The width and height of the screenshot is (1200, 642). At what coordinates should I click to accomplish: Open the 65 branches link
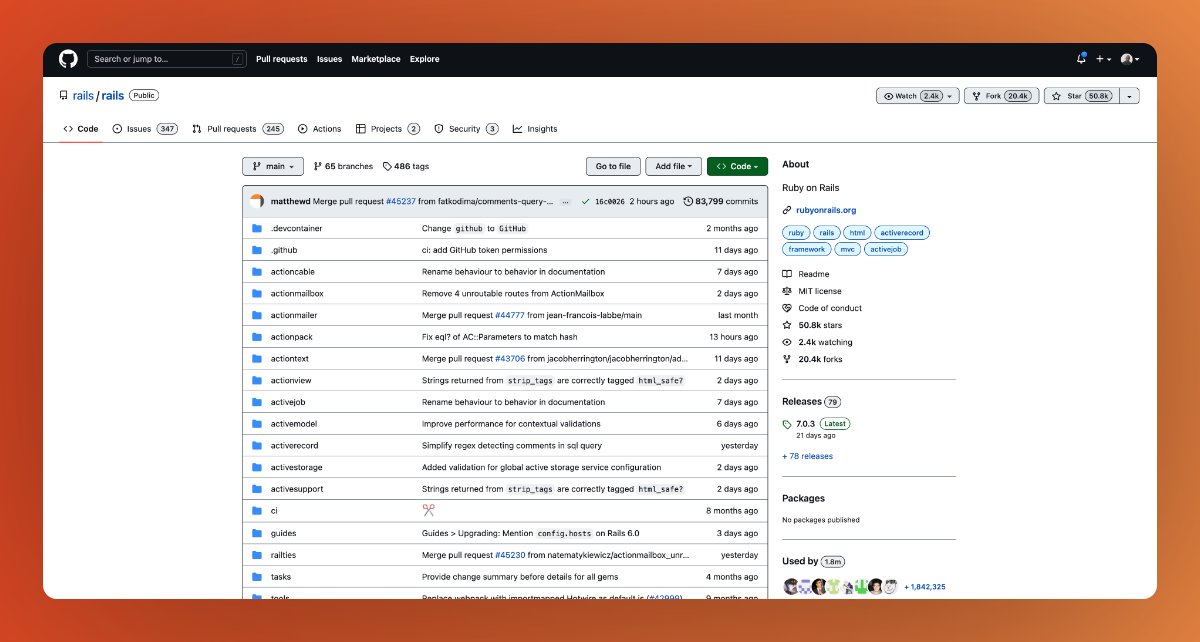click(x=349, y=167)
